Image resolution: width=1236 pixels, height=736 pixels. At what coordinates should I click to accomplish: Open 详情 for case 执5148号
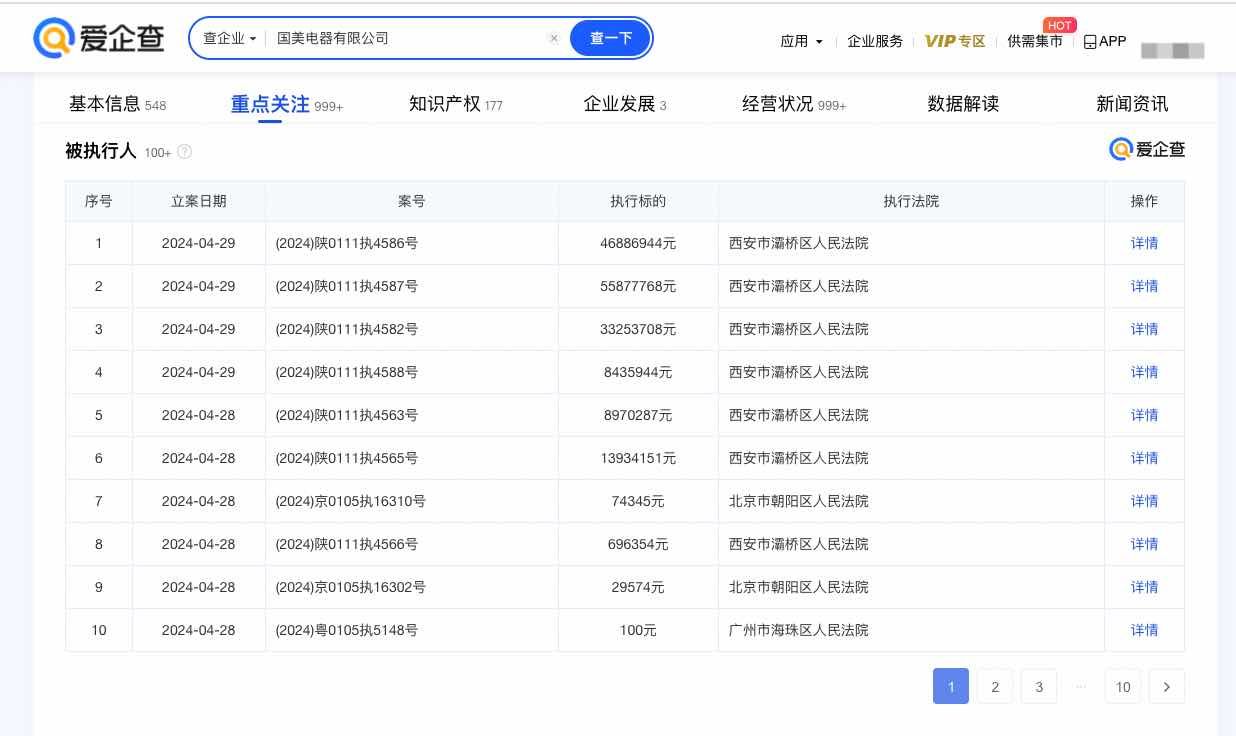1144,630
